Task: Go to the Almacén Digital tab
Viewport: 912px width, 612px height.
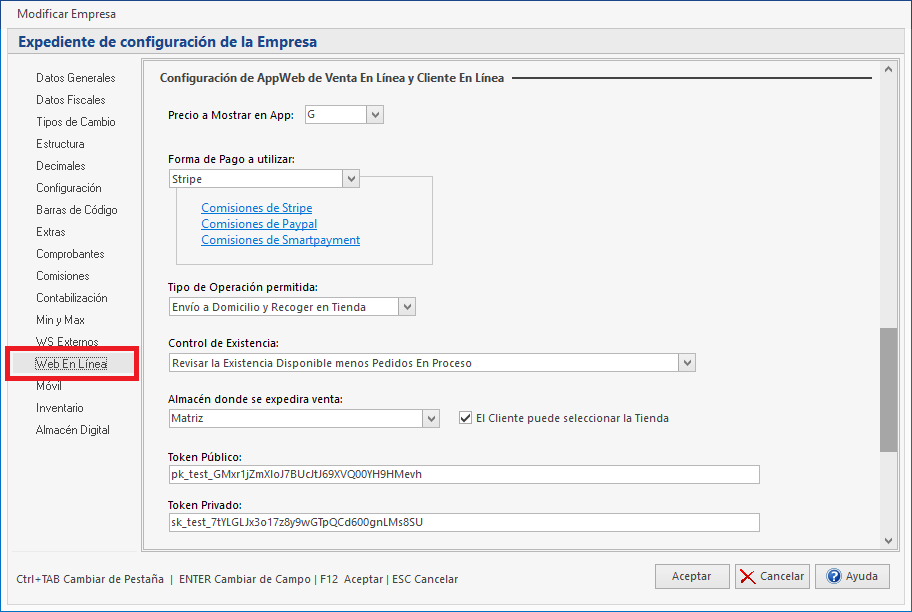Action: point(72,430)
